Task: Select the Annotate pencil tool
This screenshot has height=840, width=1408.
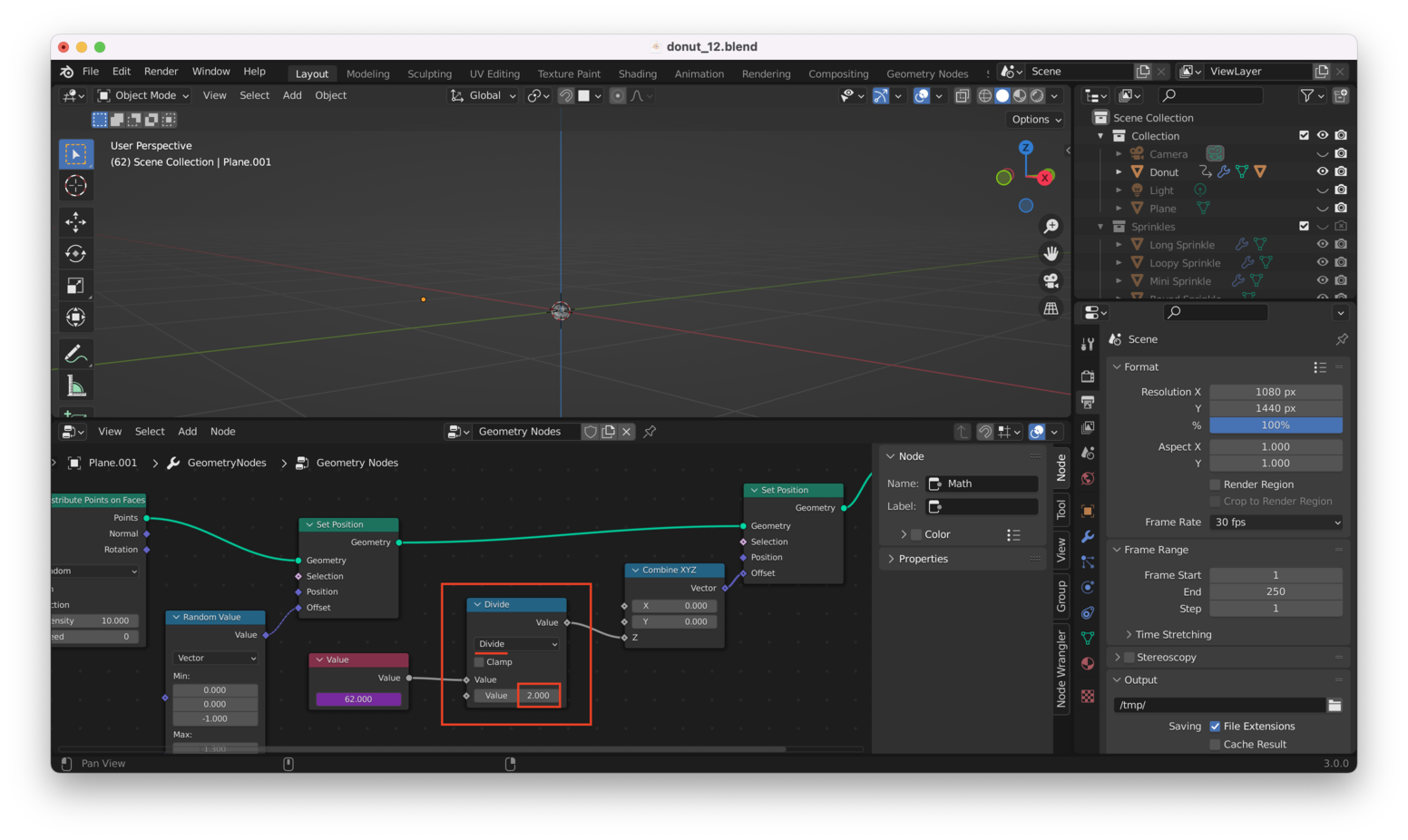Action: coord(75,354)
